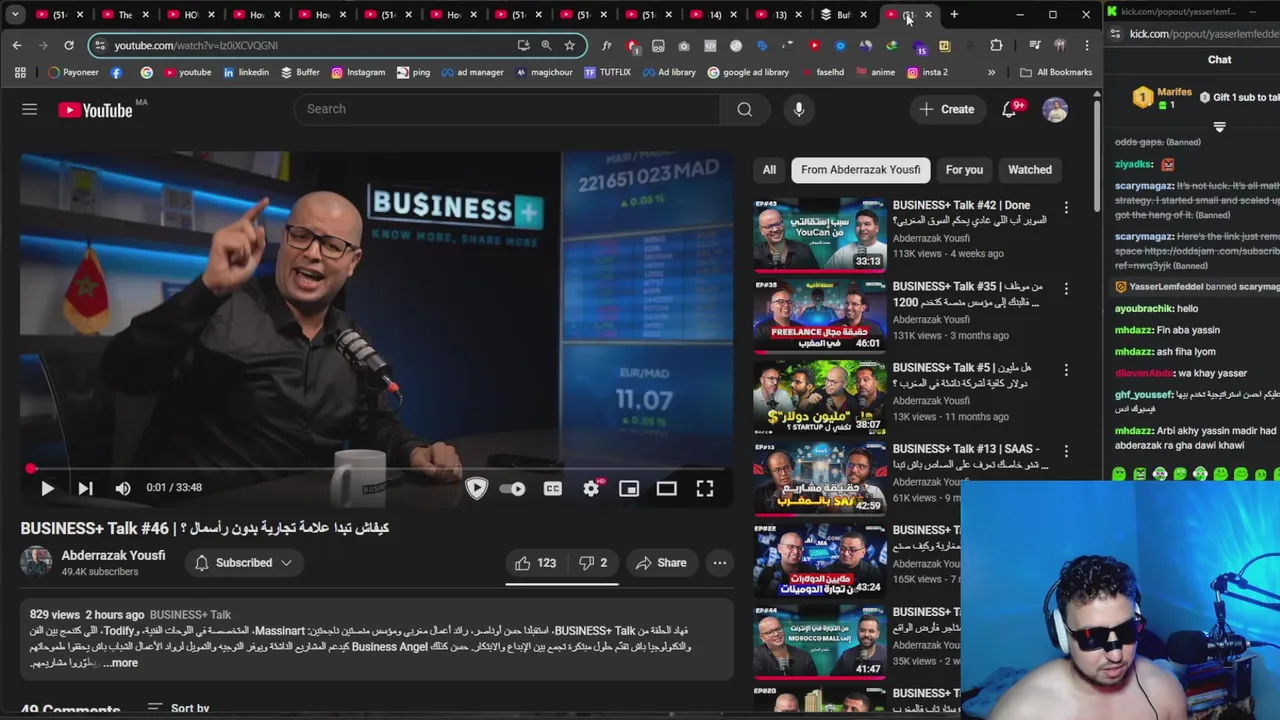The height and width of the screenshot is (720, 1280).
Task: Open the All Bookmarks folder
Action: pyautogui.click(x=1056, y=72)
